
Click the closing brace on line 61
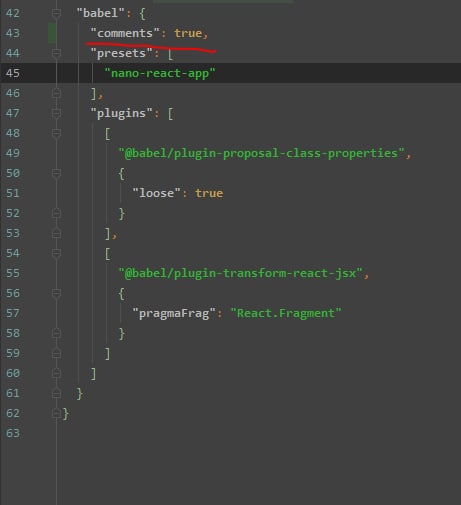80,394
